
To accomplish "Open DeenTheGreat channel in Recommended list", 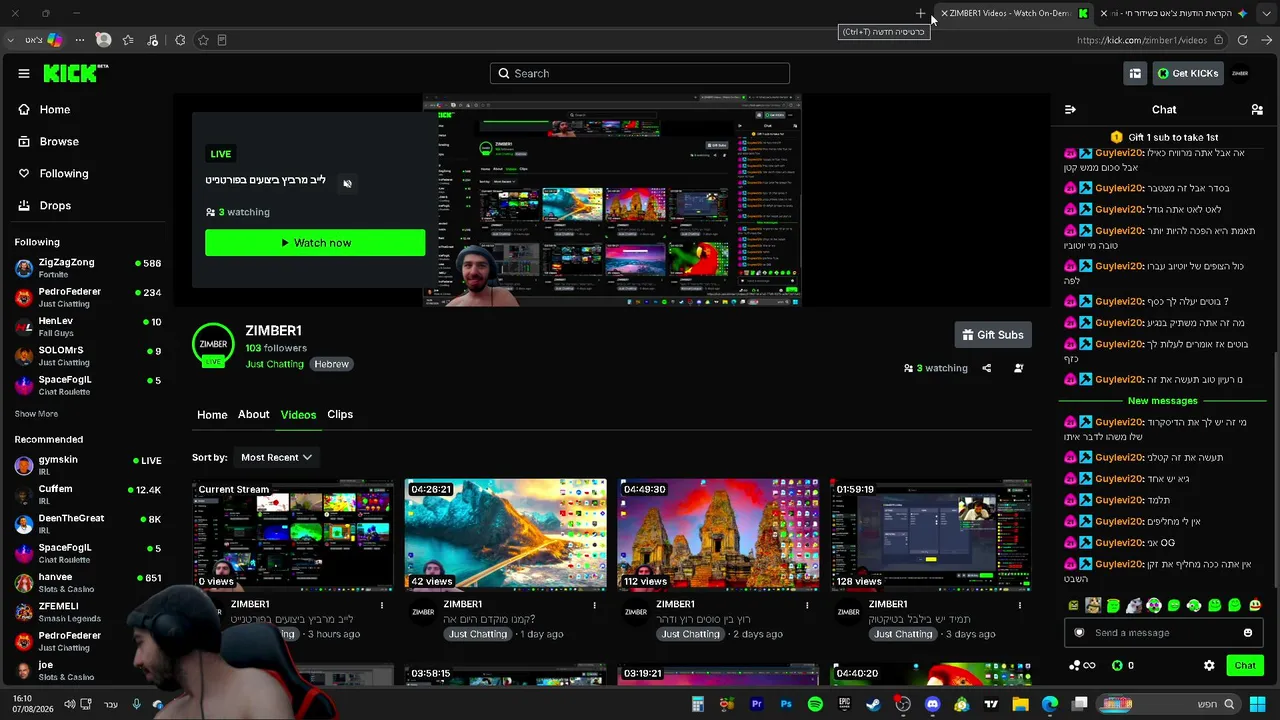I will pos(87,524).
